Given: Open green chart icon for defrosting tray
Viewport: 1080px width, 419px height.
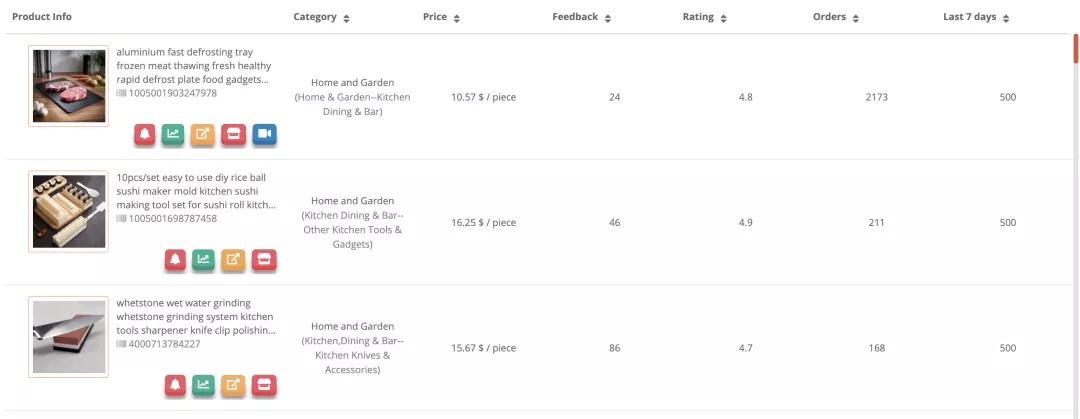Looking at the screenshot, I should click(x=173, y=134).
